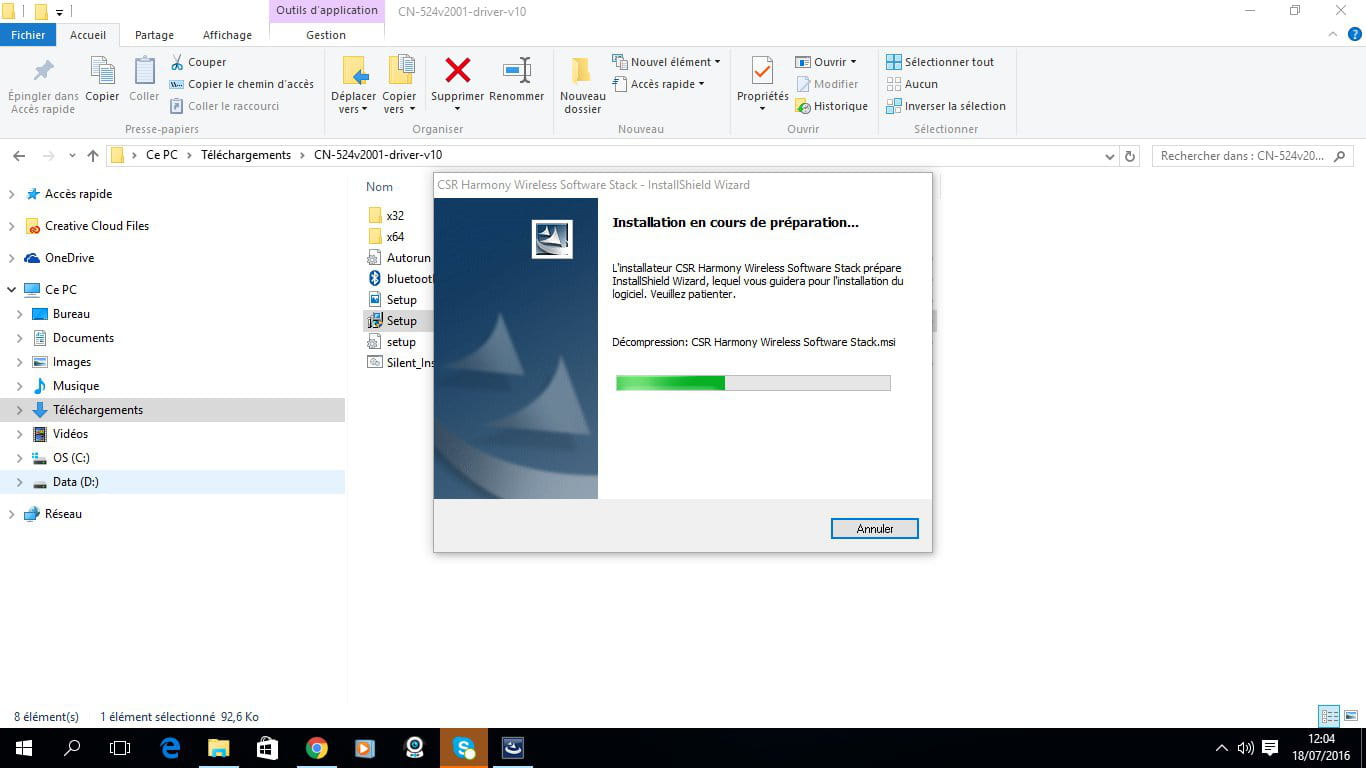Open the recent locations dropdown arrow

tap(72, 156)
